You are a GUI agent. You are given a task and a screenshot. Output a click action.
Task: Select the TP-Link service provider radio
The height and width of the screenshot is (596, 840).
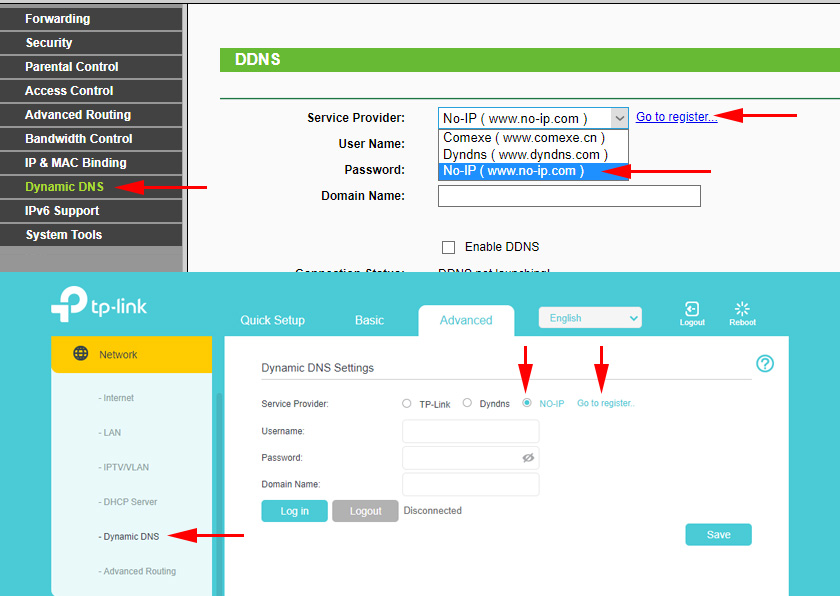[407, 404]
